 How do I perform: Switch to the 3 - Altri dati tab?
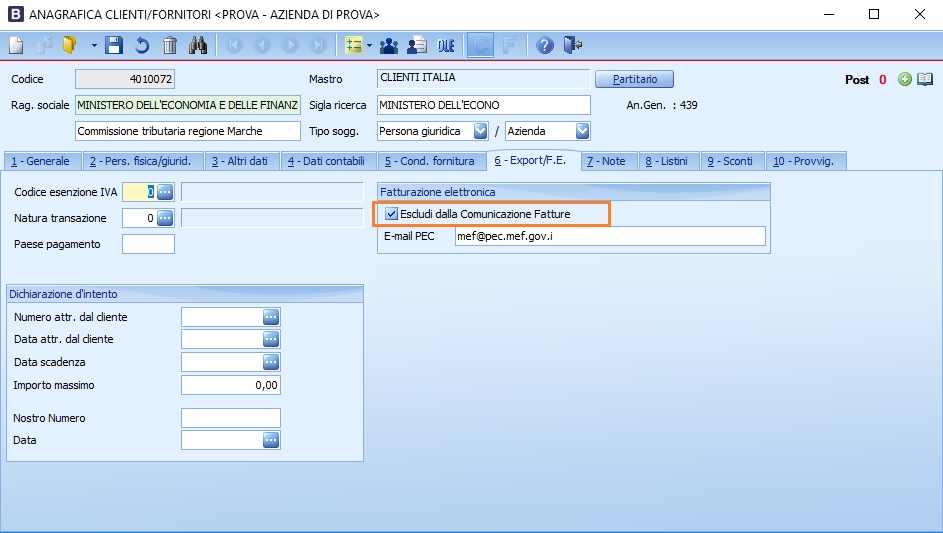click(240, 161)
